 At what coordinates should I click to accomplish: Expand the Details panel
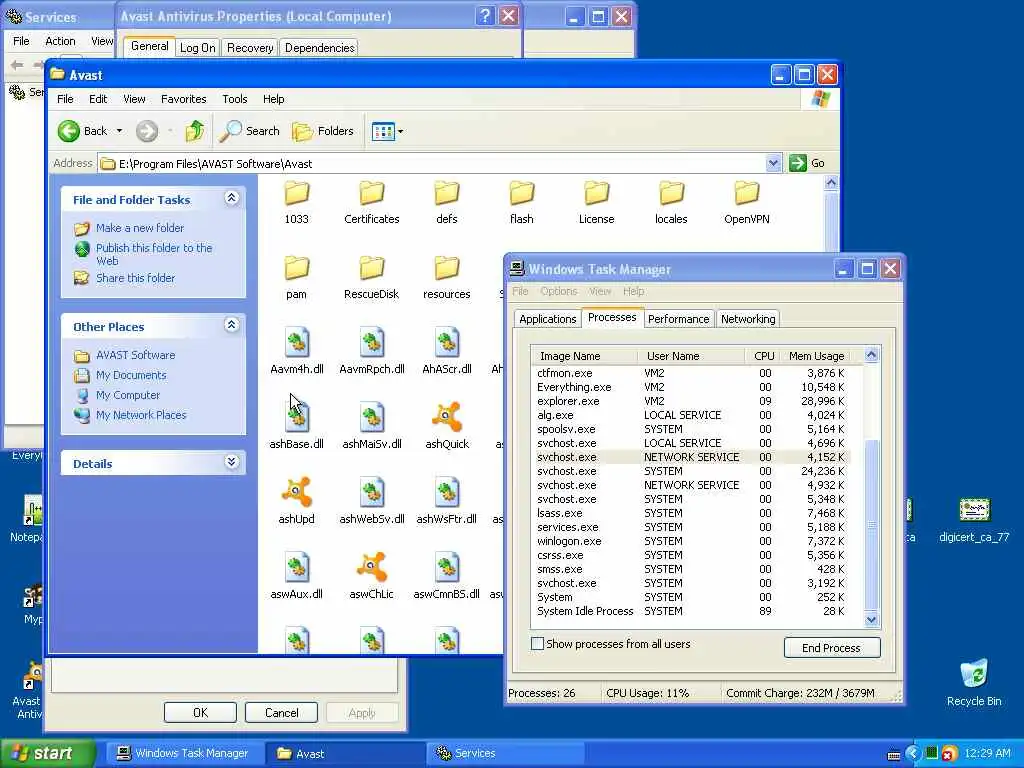click(x=232, y=462)
